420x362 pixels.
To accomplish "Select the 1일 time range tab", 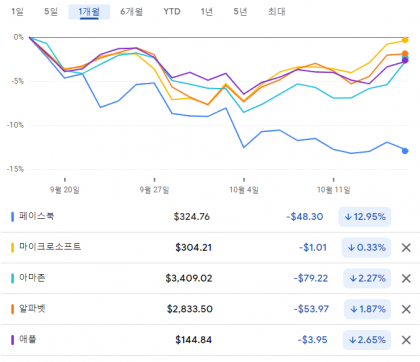I will tap(17, 12).
